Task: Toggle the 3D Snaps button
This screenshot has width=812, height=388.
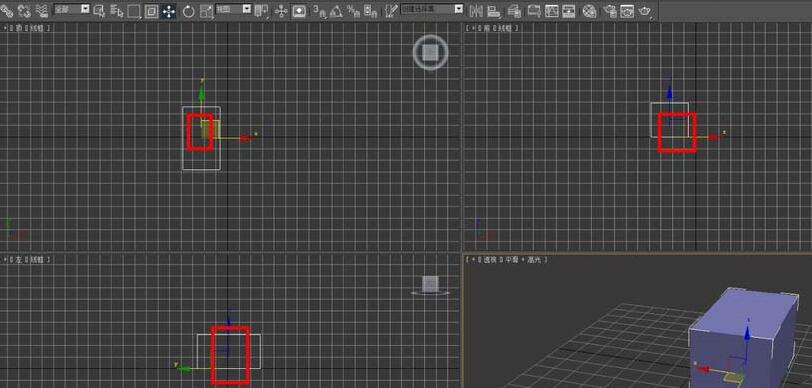Action: 319,11
